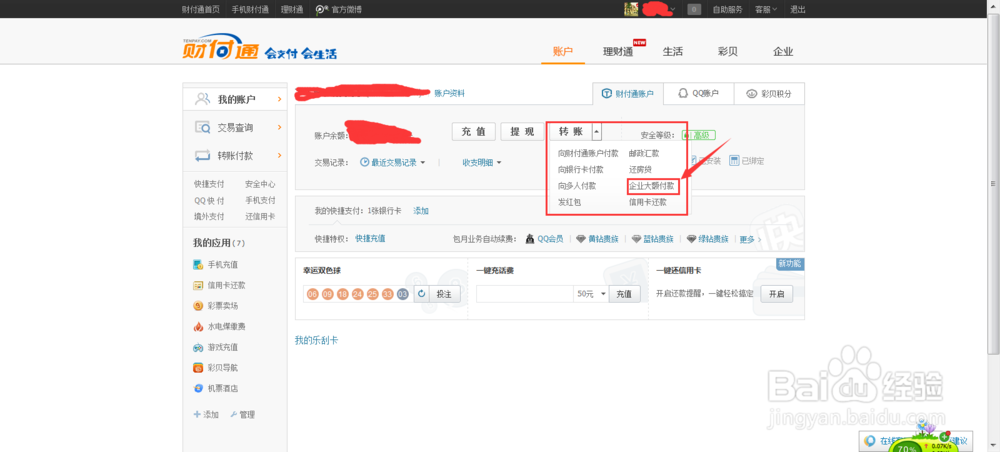
Task: Refresh lucky double-color ball numbers
Action: pos(421,294)
